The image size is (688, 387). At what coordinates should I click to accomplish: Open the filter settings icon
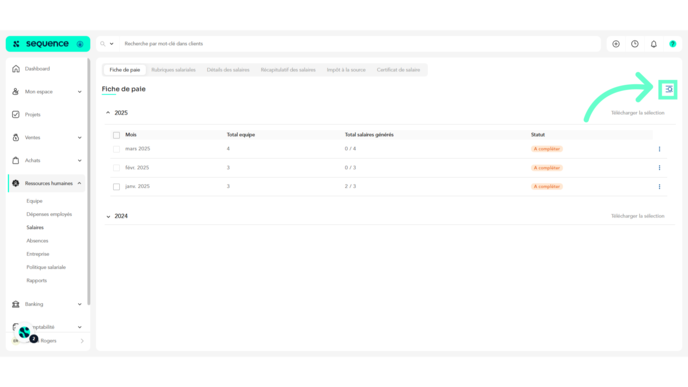pyautogui.click(x=668, y=90)
